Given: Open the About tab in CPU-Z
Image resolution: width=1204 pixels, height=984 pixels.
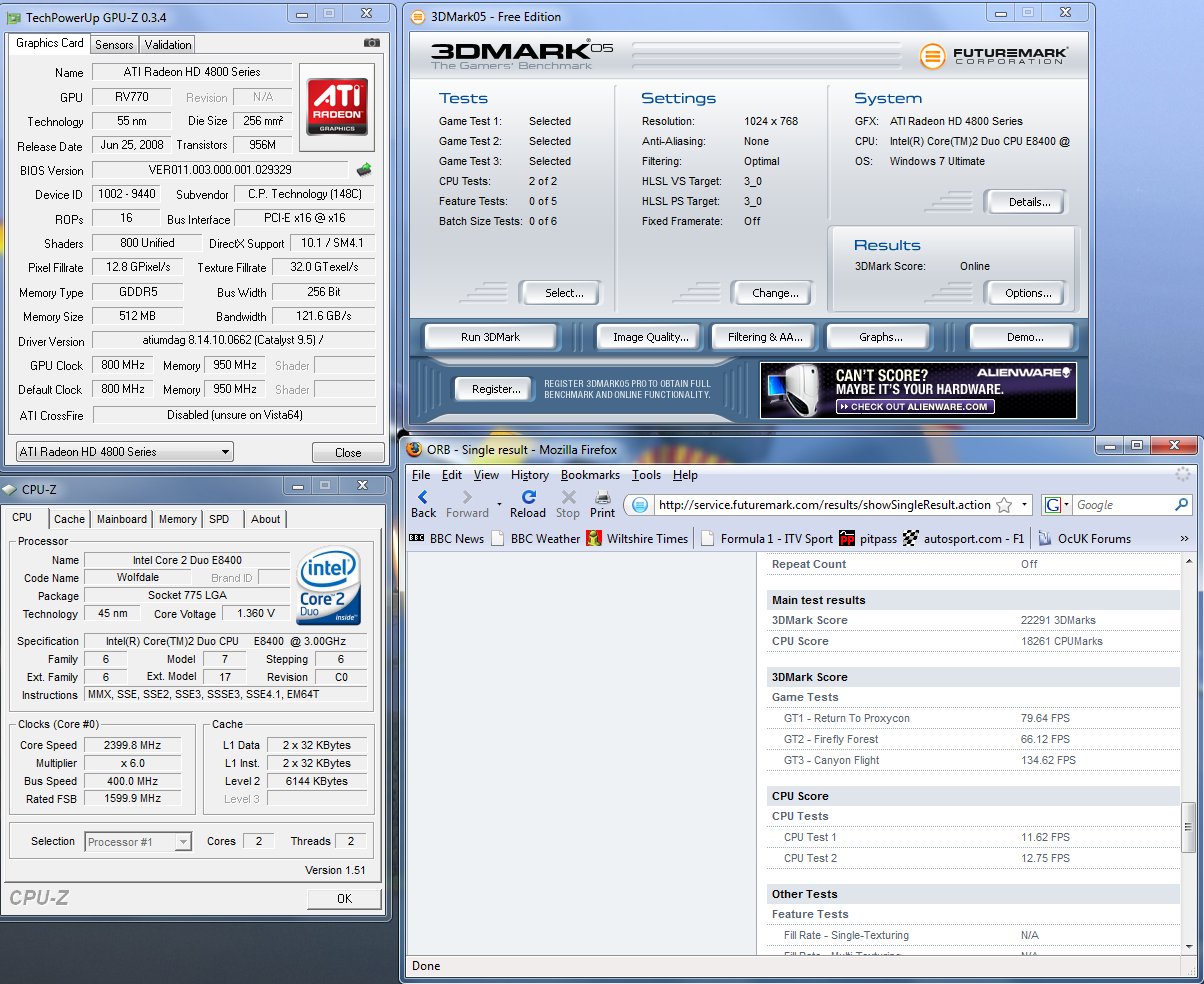Looking at the screenshot, I should point(265,519).
